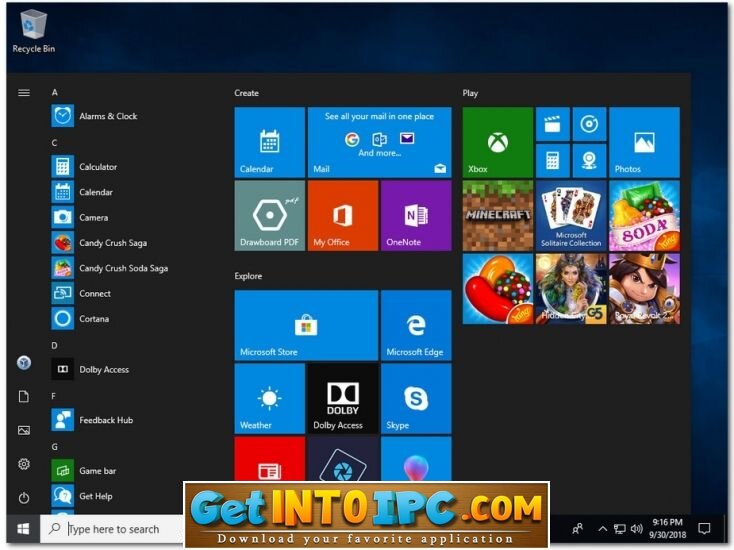This screenshot has height=550, width=734.
Task: Open the Paint 3D tile
Action: [x=416, y=459]
